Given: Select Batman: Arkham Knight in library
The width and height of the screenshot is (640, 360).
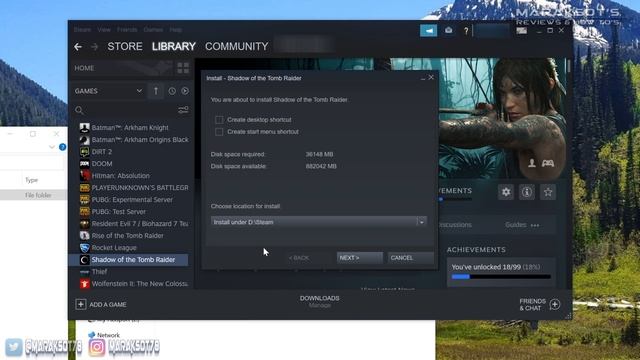Looking at the screenshot, I should [x=130, y=128].
